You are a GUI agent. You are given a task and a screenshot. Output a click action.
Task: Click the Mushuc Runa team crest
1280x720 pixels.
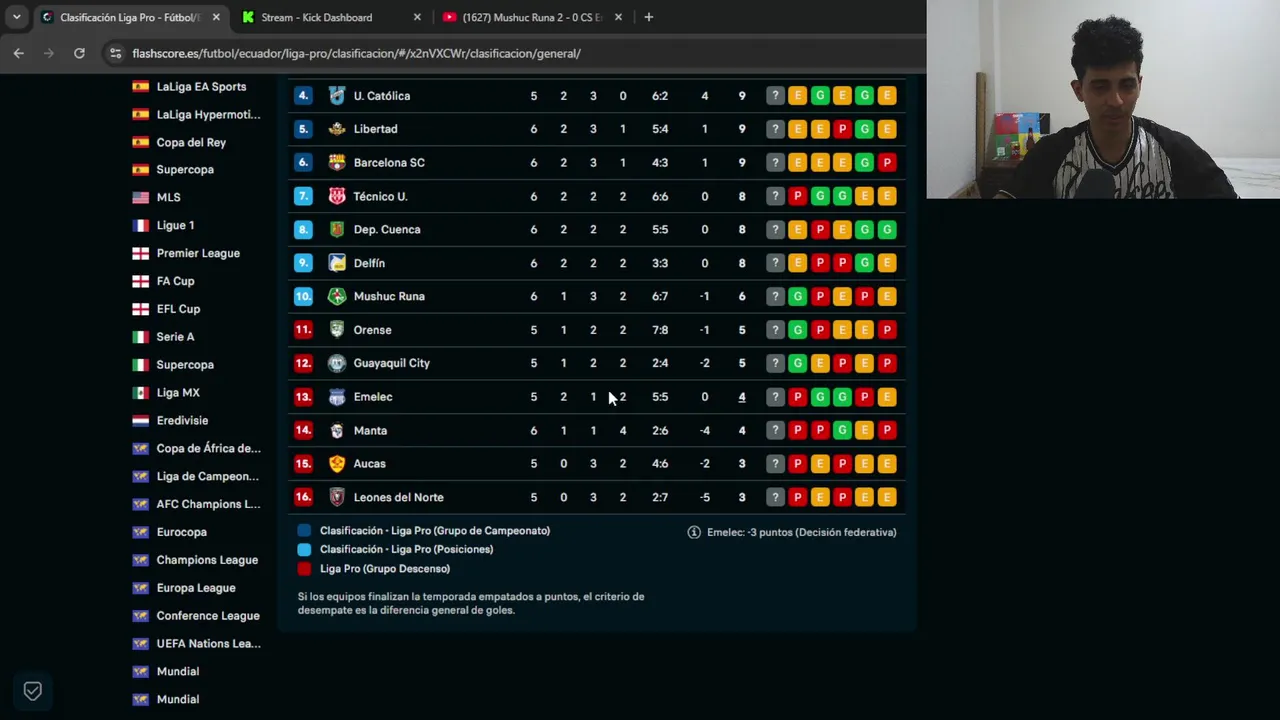pyautogui.click(x=337, y=296)
